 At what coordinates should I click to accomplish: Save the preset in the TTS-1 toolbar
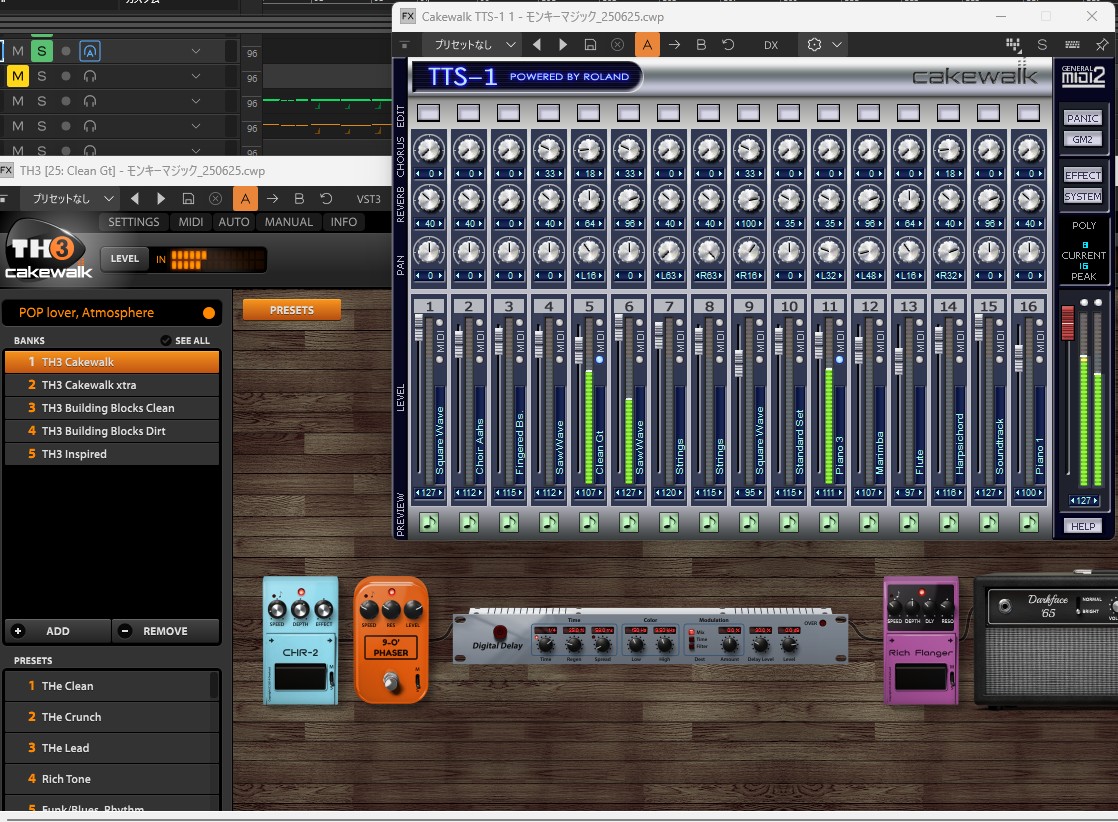pyautogui.click(x=590, y=44)
